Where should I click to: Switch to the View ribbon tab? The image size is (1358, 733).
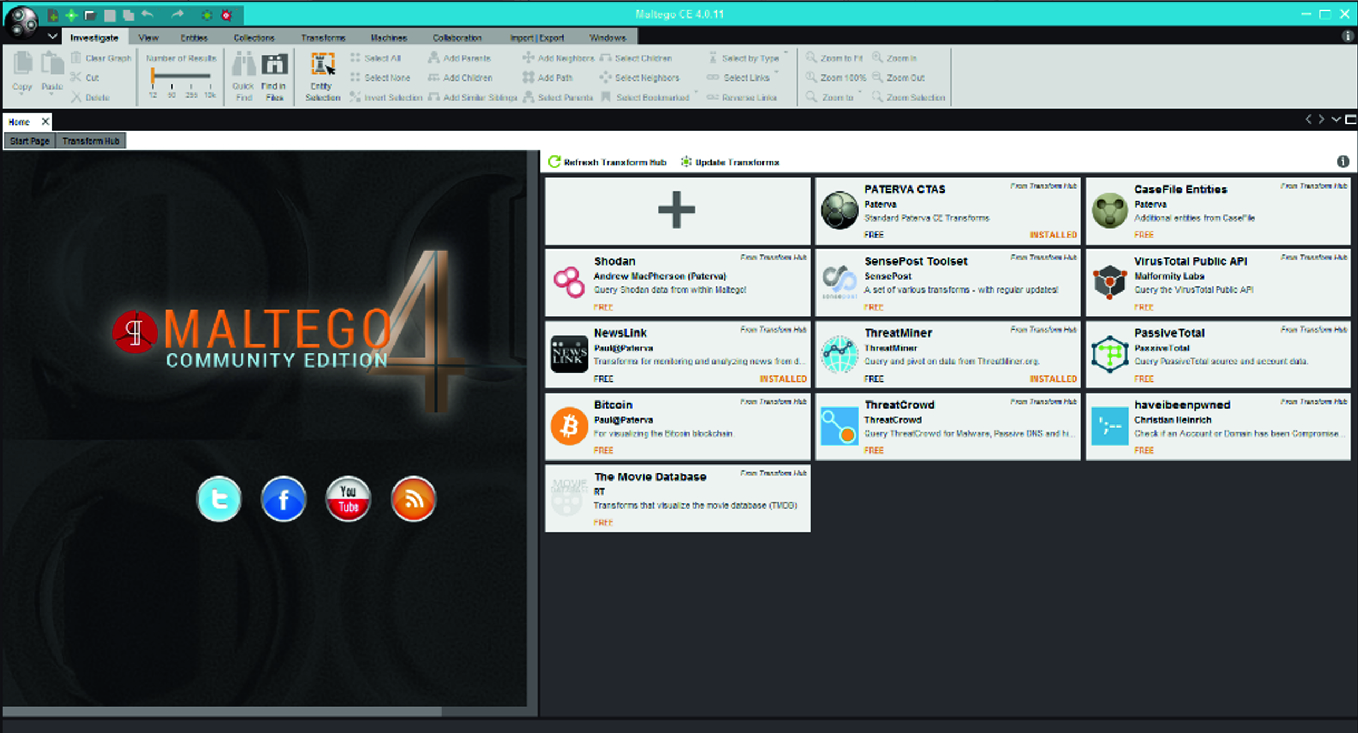tap(149, 38)
